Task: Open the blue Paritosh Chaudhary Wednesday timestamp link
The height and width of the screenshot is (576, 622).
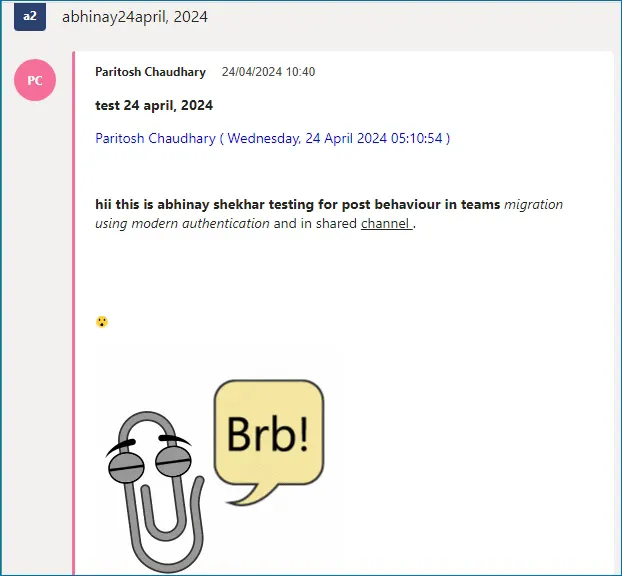Action: (273, 138)
